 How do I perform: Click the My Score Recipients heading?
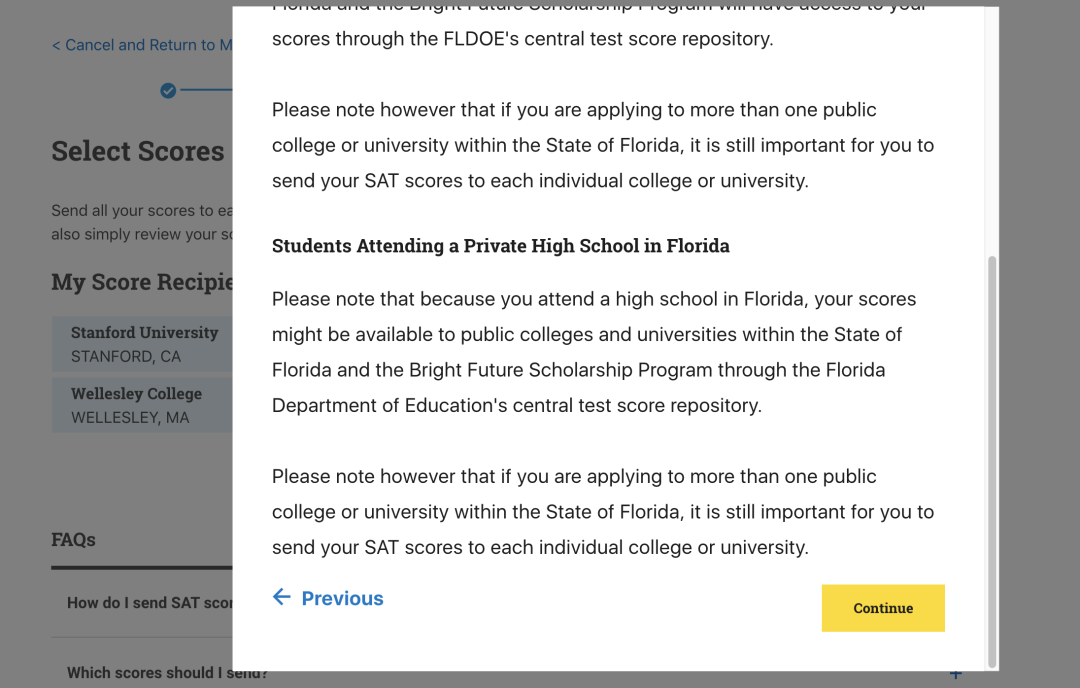[x=142, y=282]
